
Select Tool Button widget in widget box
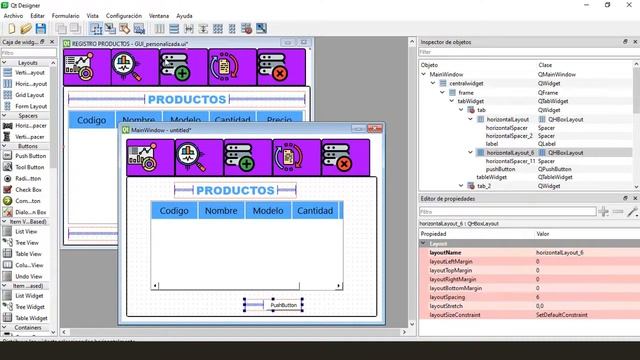25,167
